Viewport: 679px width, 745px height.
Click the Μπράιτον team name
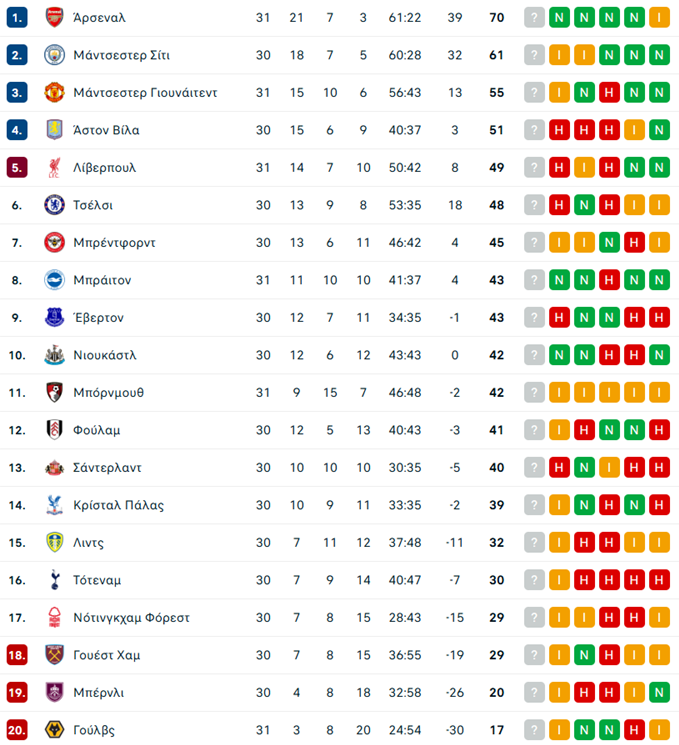pyautogui.click(x=102, y=280)
